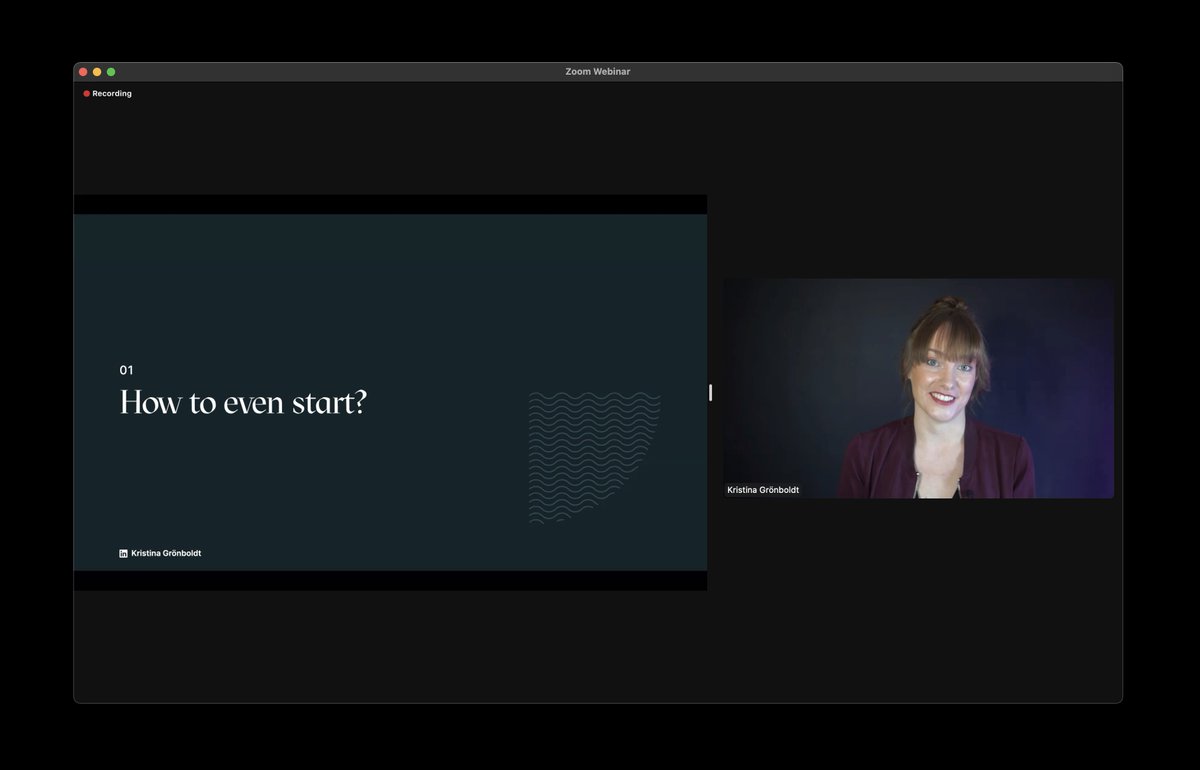This screenshot has height=770, width=1200.
Task: Click the red close traffic light button
Action: click(x=82, y=71)
